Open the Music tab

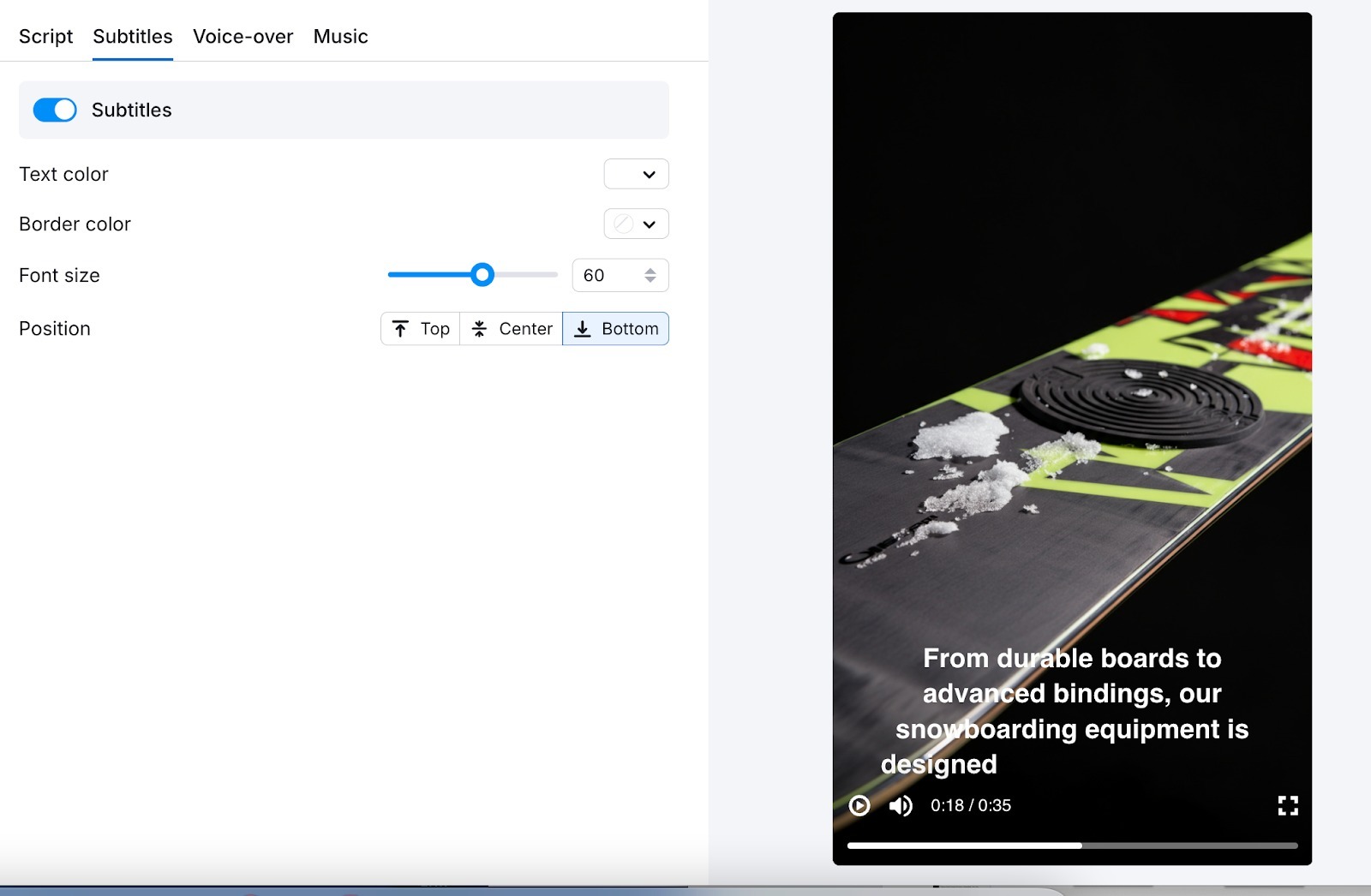click(x=340, y=36)
